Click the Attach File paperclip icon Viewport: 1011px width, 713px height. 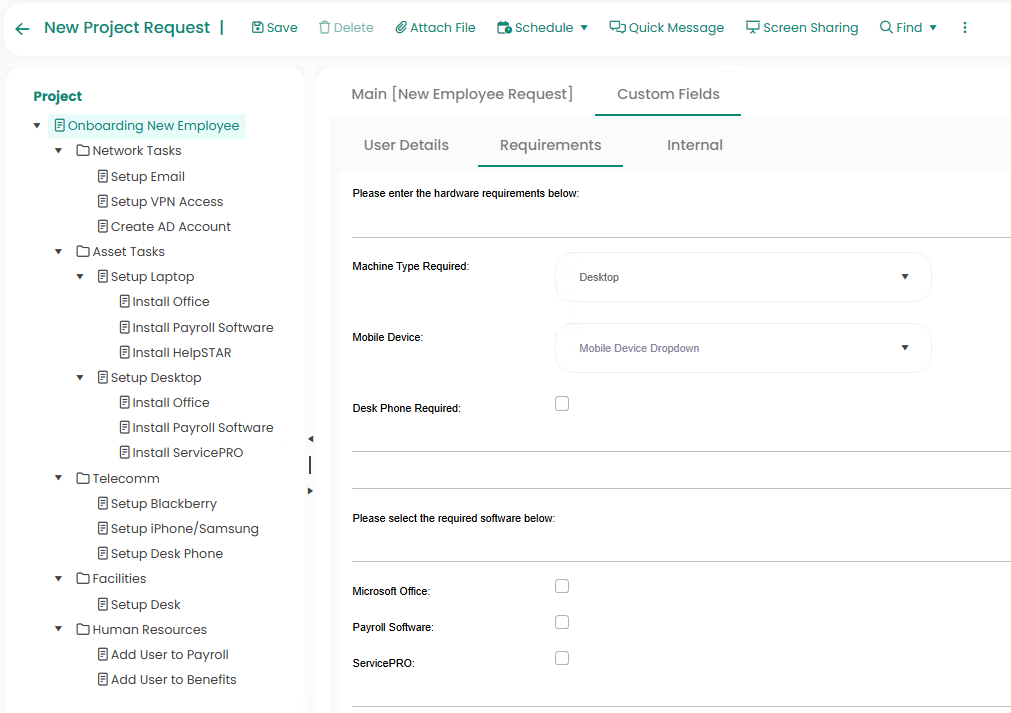click(x=401, y=27)
